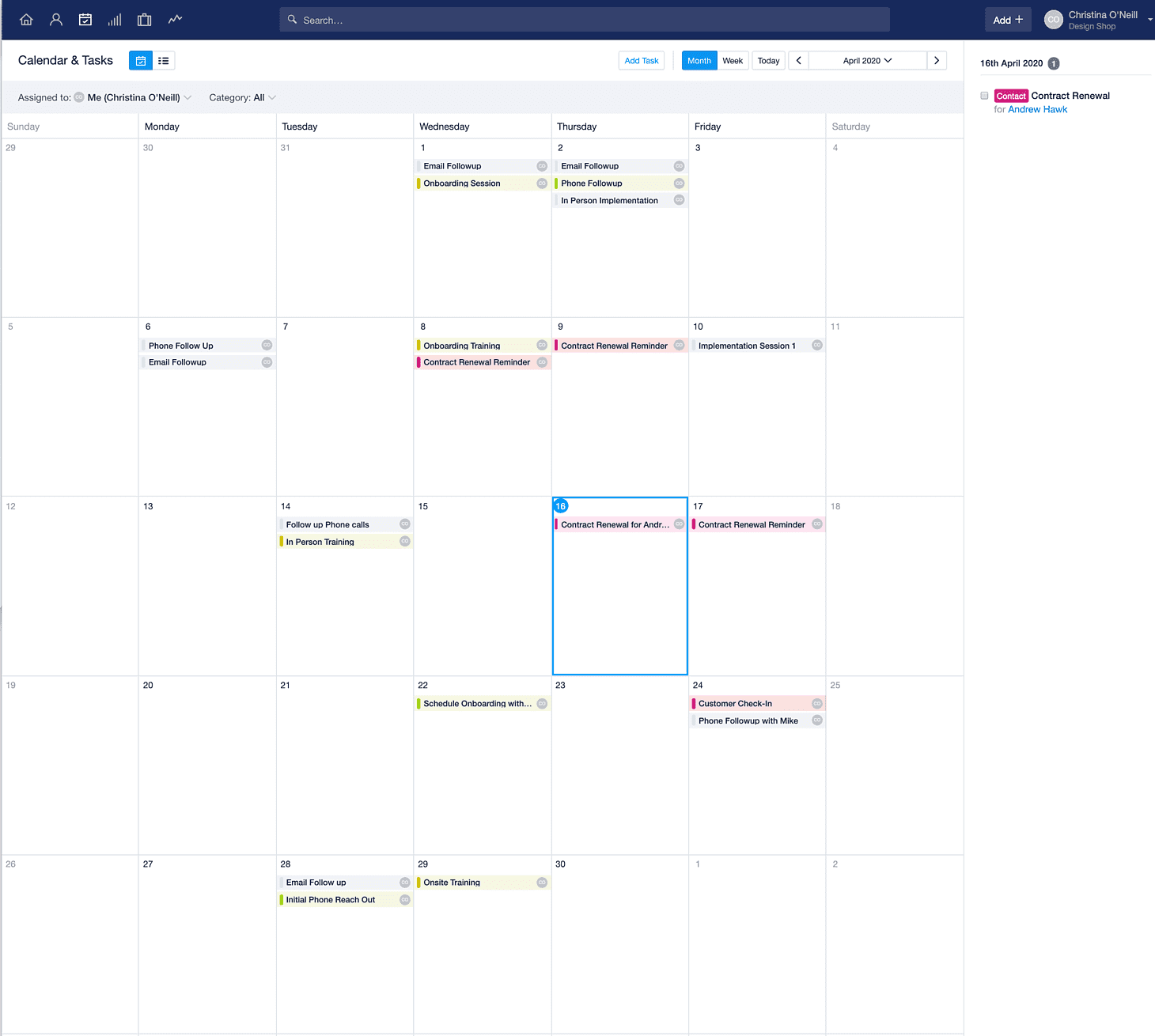Go to previous month arrow
Image resolution: width=1155 pixels, height=1036 pixels.
click(799, 61)
